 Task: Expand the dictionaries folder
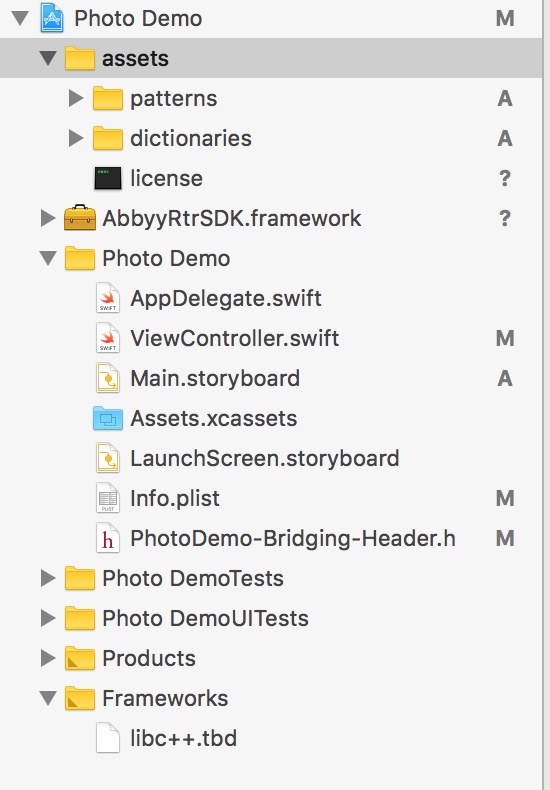[x=76, y=138]
